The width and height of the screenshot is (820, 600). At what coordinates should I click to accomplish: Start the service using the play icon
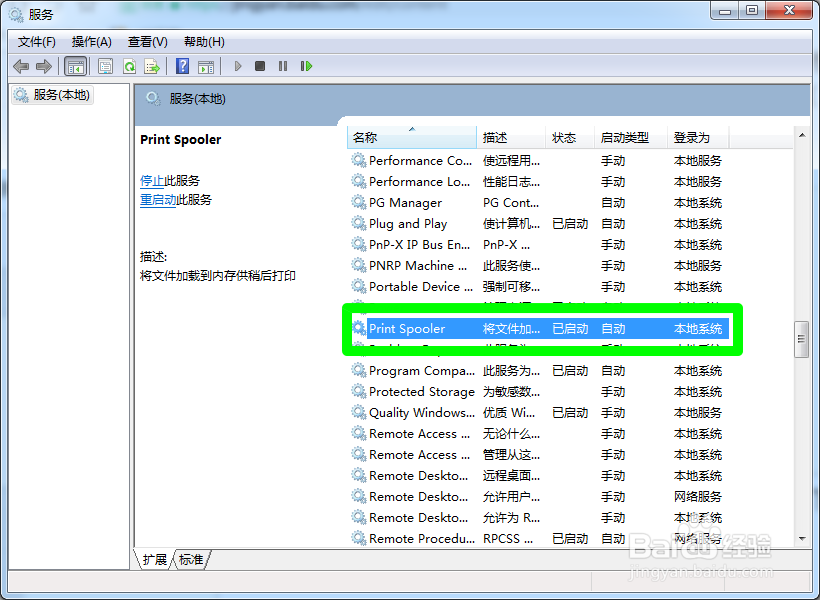pos(237,65)
